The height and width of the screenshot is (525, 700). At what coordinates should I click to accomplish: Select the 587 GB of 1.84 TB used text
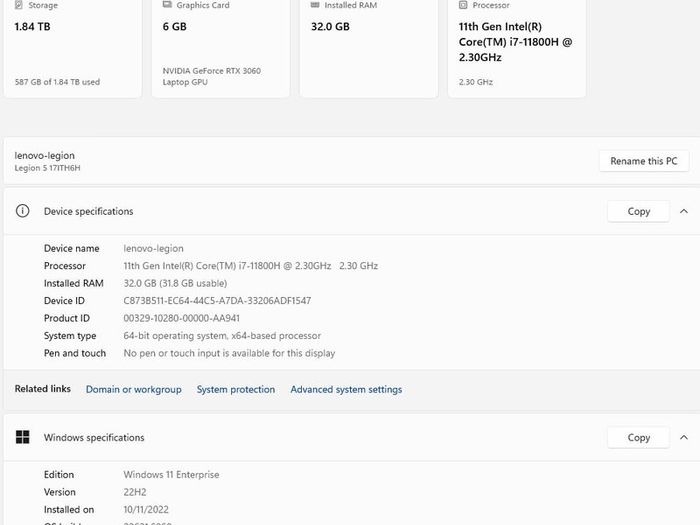[57, 82]
